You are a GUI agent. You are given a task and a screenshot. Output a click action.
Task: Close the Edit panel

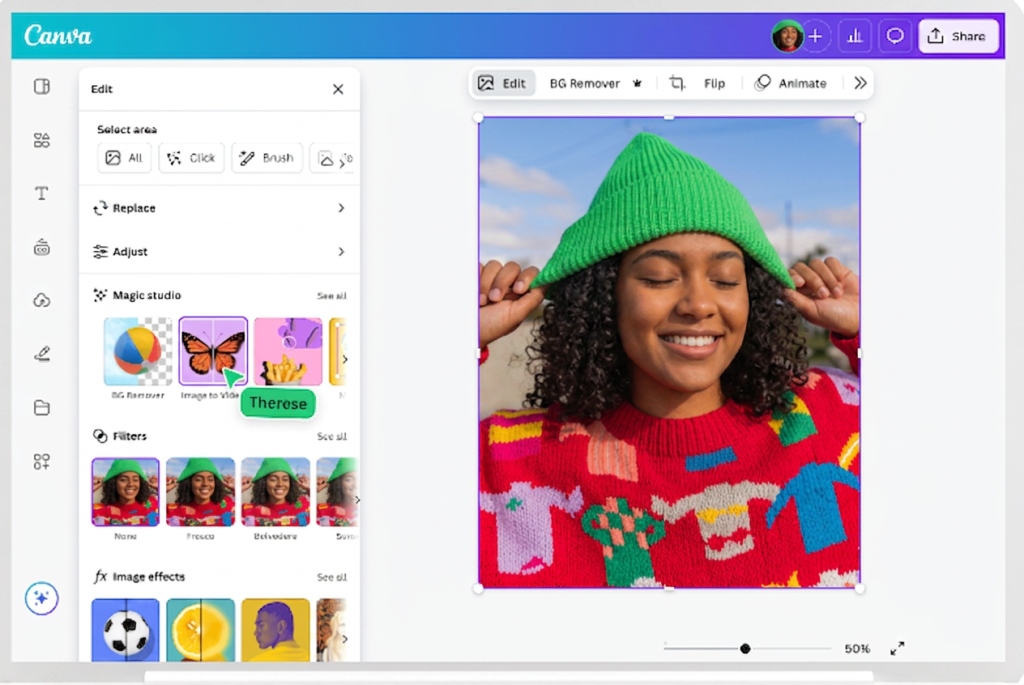click(x=338, y=89)
